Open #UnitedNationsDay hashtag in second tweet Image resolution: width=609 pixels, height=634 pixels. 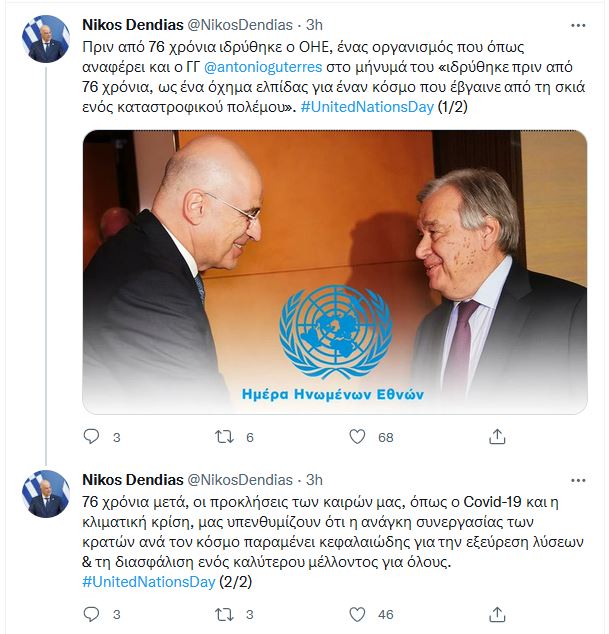pos(148,582)
